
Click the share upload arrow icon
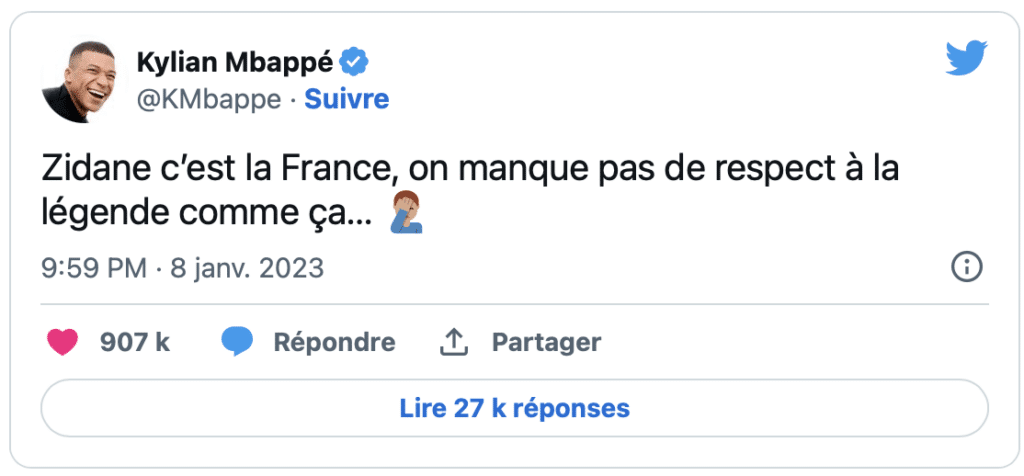[x=454, y=342]
